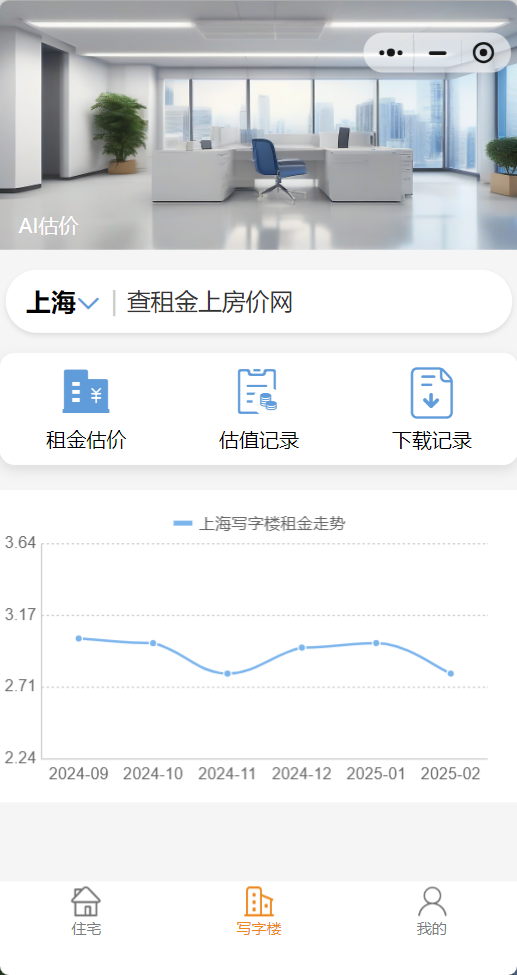Click the 下载记录 text label
517x975 pixels.
[432, 440]
